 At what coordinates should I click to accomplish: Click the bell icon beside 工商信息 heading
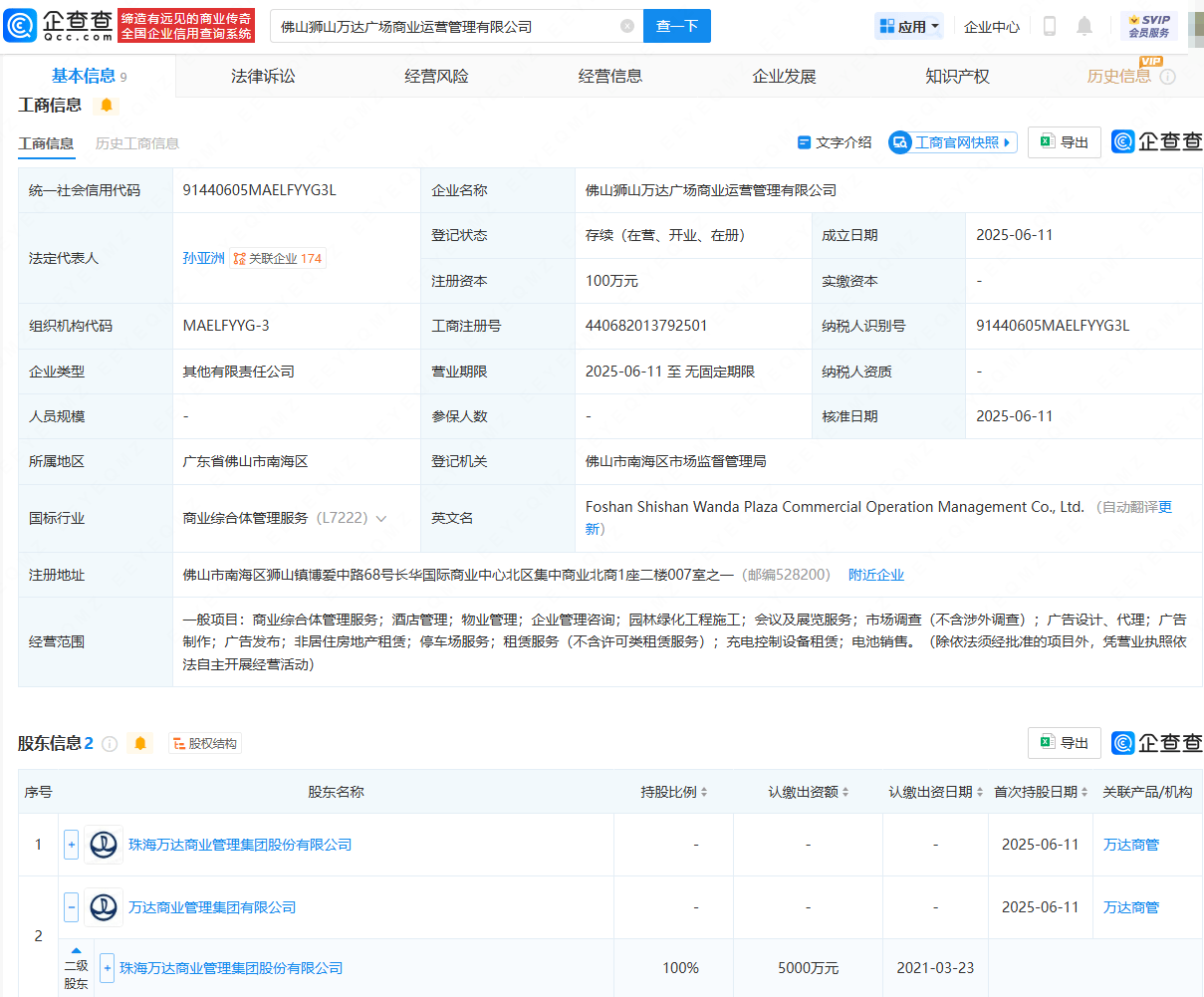coord(106,105)
